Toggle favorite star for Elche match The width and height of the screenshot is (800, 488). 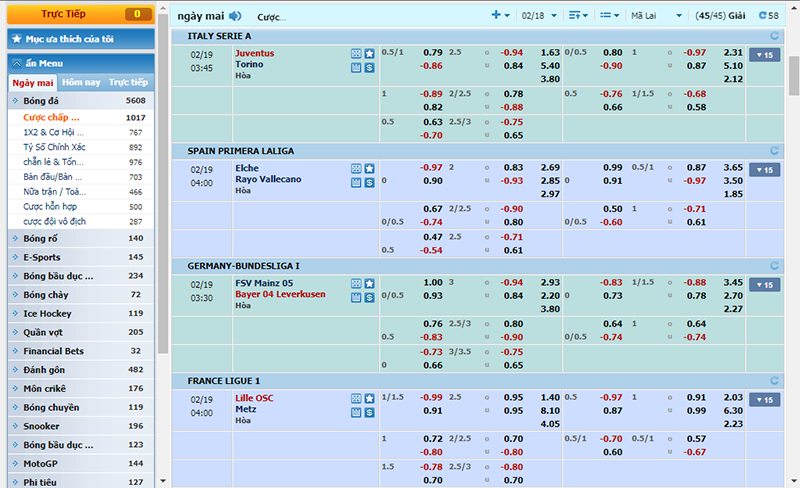(x=369, y=169)
